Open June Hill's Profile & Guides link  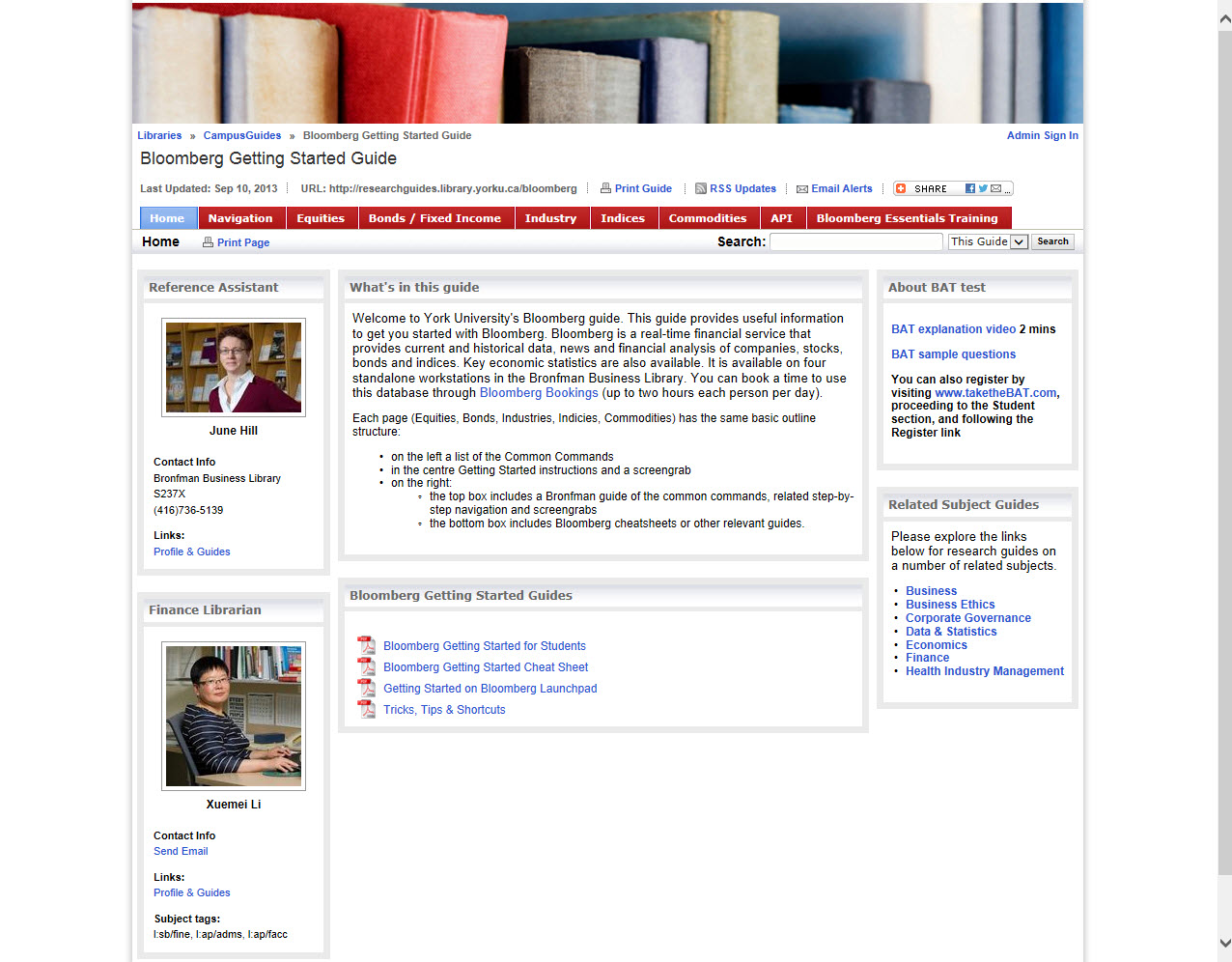[x=191, y=552]
